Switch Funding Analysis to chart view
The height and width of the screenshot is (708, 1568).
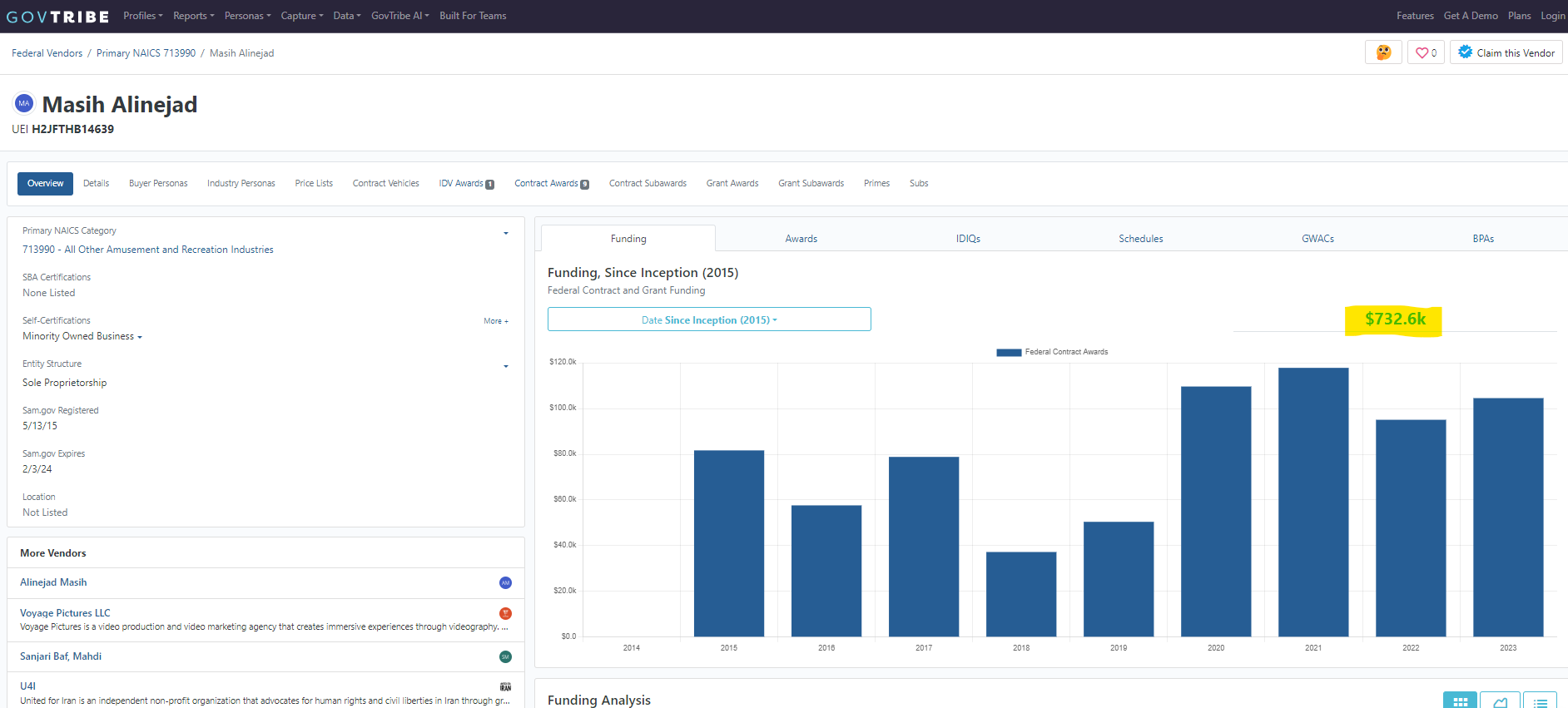point(1500,702)
